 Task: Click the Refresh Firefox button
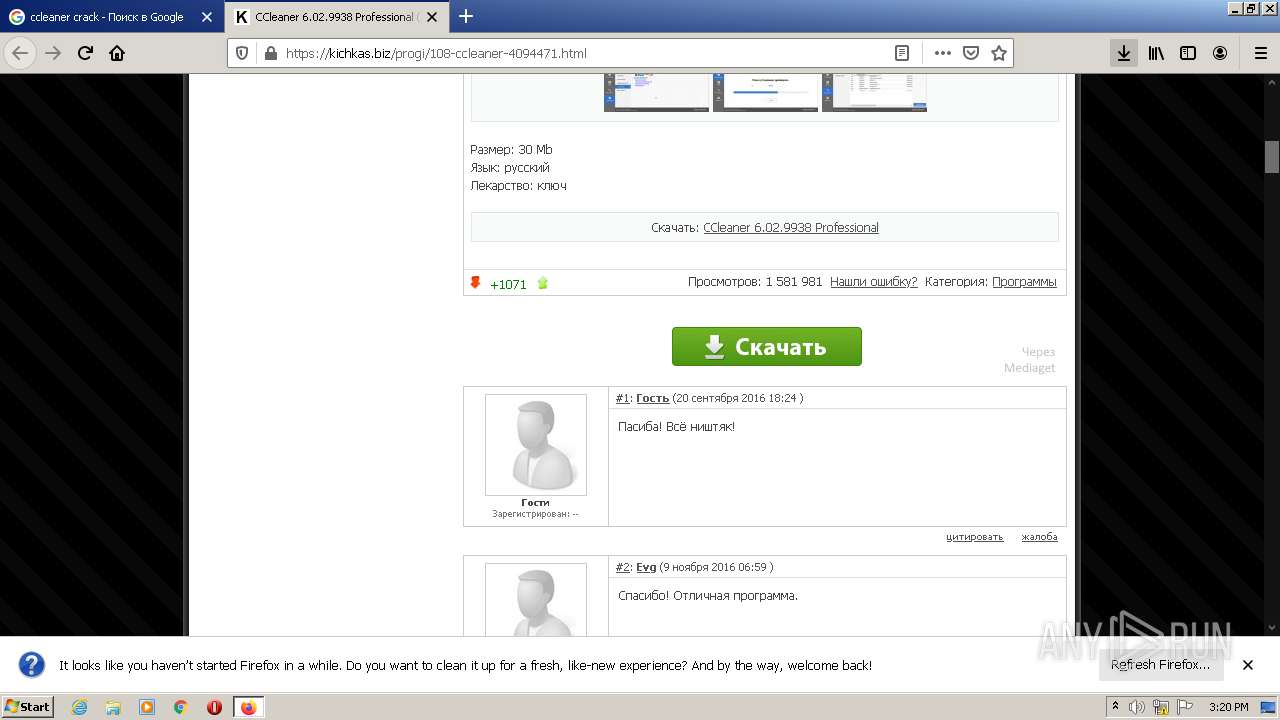tap(1160, 665)
